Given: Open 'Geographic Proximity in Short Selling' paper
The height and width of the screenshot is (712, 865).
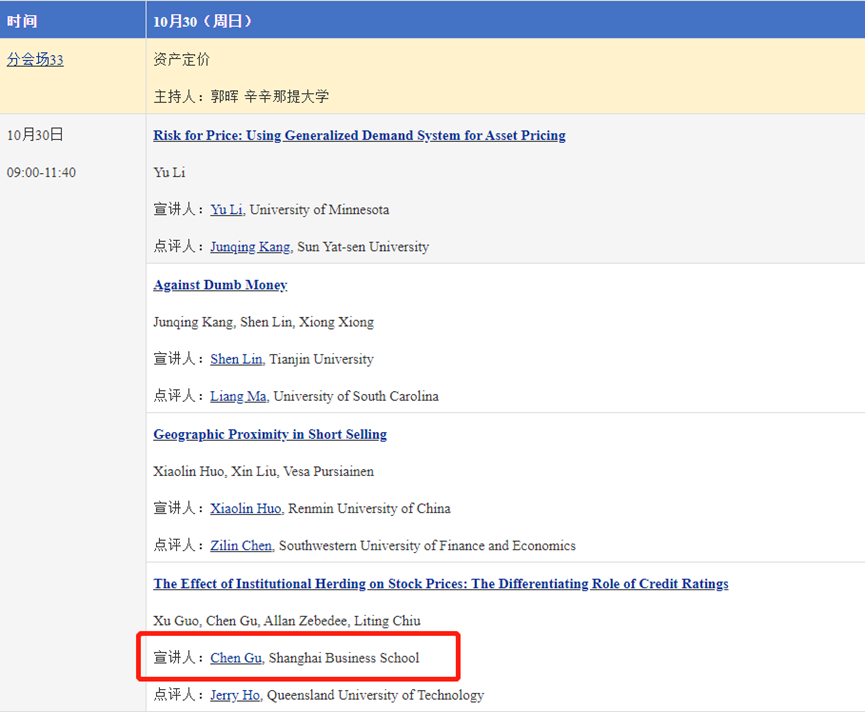Looking at the screenshot, I should [270, 434].
